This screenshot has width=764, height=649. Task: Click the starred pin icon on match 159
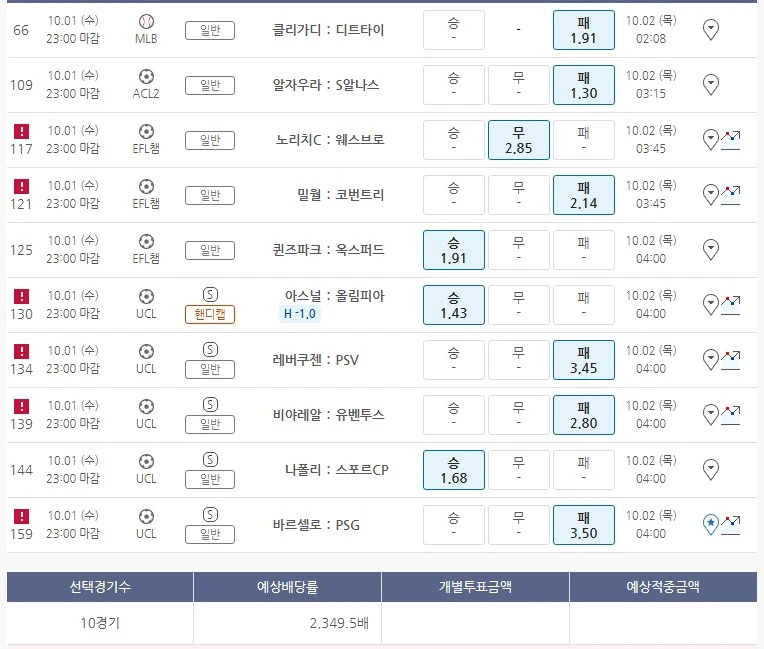click(711, 524)
